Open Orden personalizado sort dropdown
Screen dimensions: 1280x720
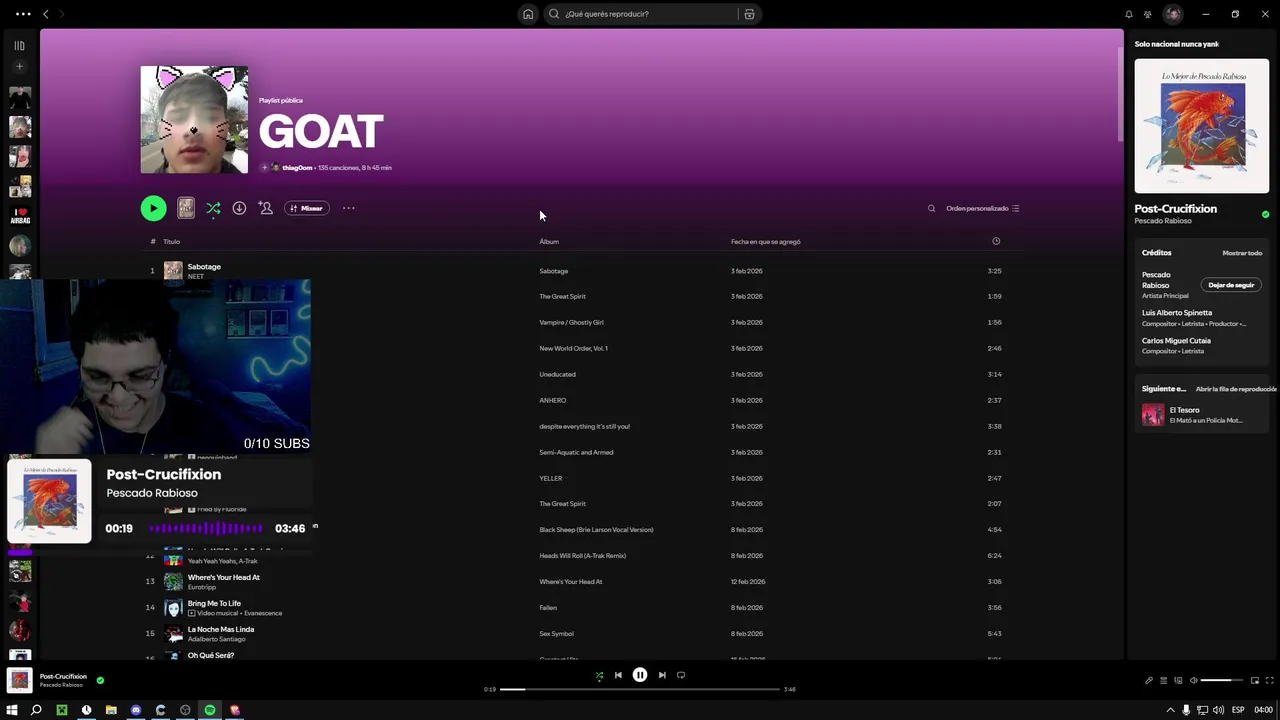point(983,208)
